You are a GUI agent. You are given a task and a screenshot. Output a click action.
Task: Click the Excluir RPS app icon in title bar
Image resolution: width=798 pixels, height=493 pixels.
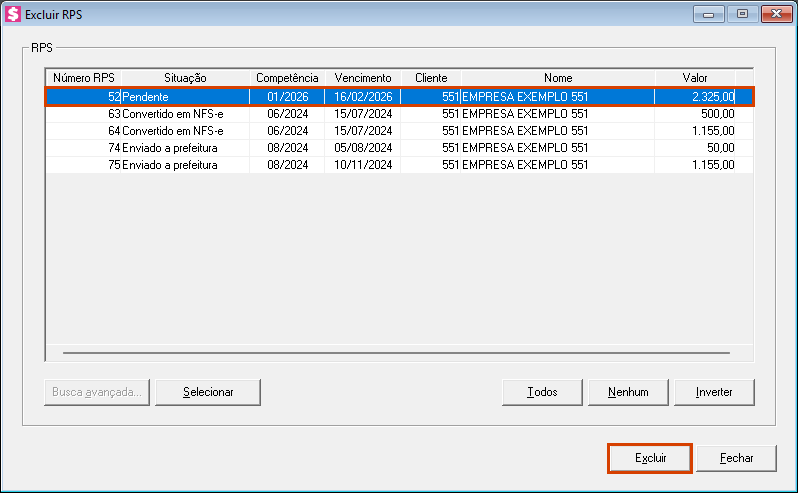[x=13, y=14]
